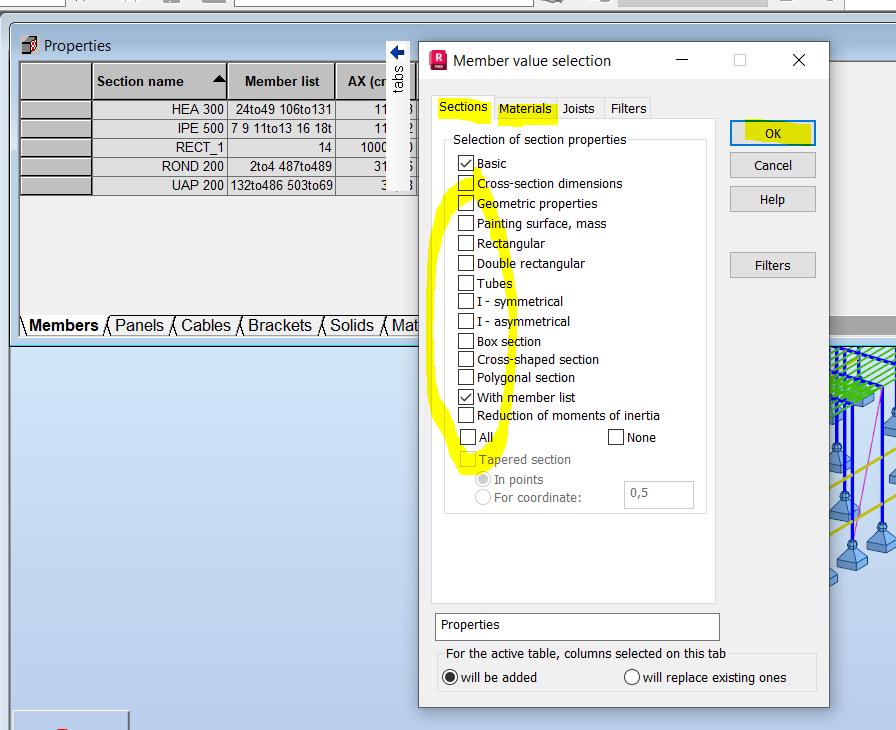Viewport: 896px width, 730px height.
Task: Click Section name column header
Action: (159, 82)
